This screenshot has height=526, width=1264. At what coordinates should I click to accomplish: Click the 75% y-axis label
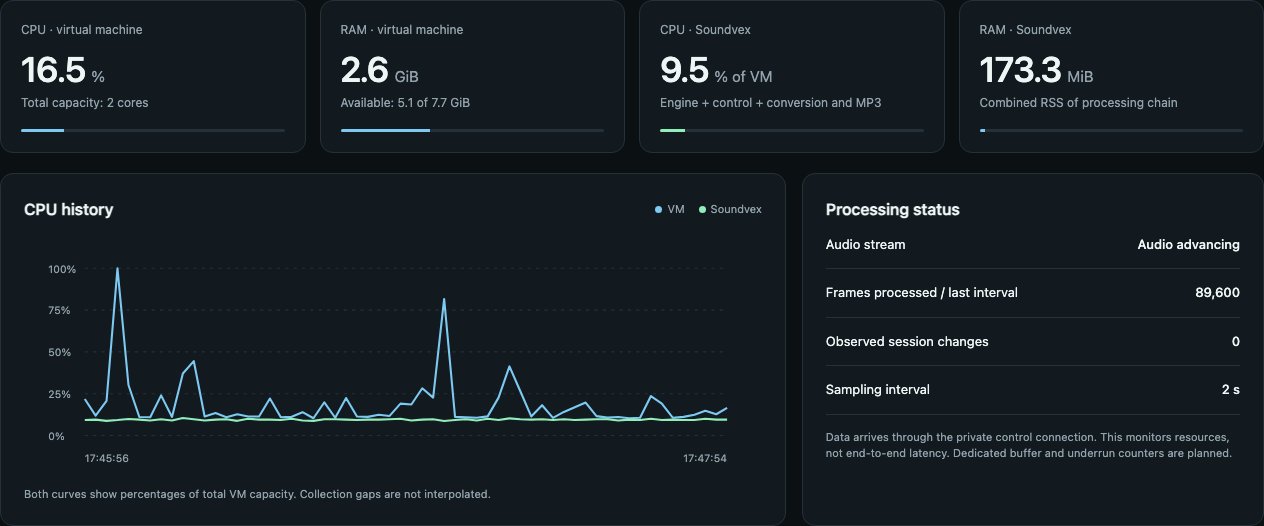click(x=59, y=311)
